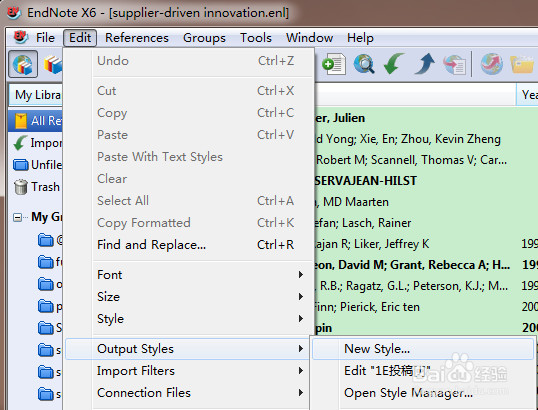538x410 pixels.
Task: Select reference row with Lasch, Rainer
Action: [x=426, y=223]
